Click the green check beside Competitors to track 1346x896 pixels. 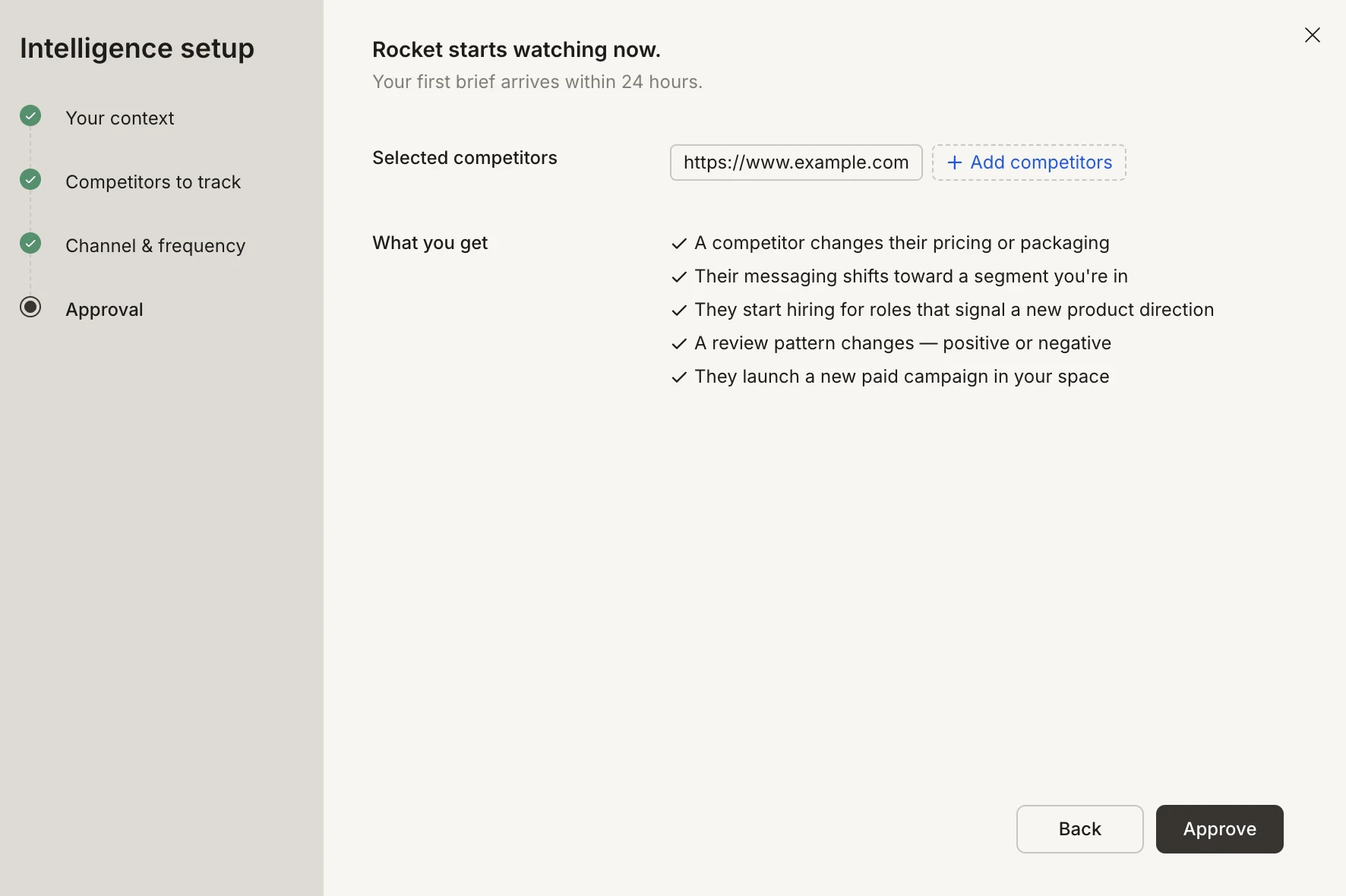pos(30,179)
